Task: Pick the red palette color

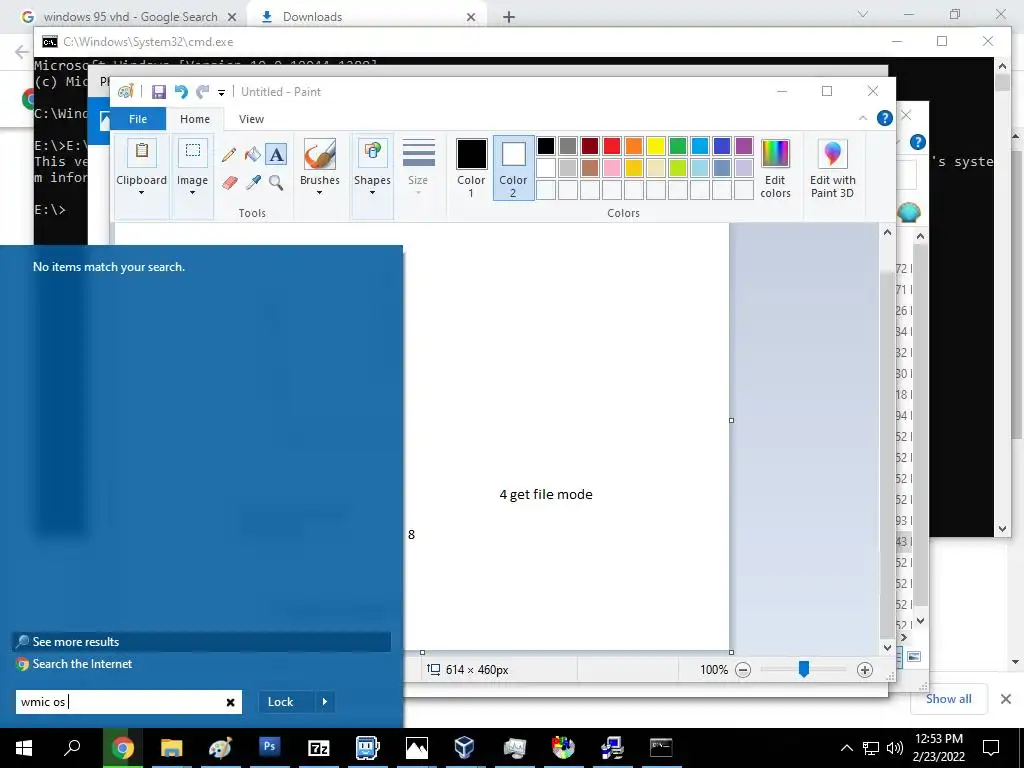Action: coord(612,146)
